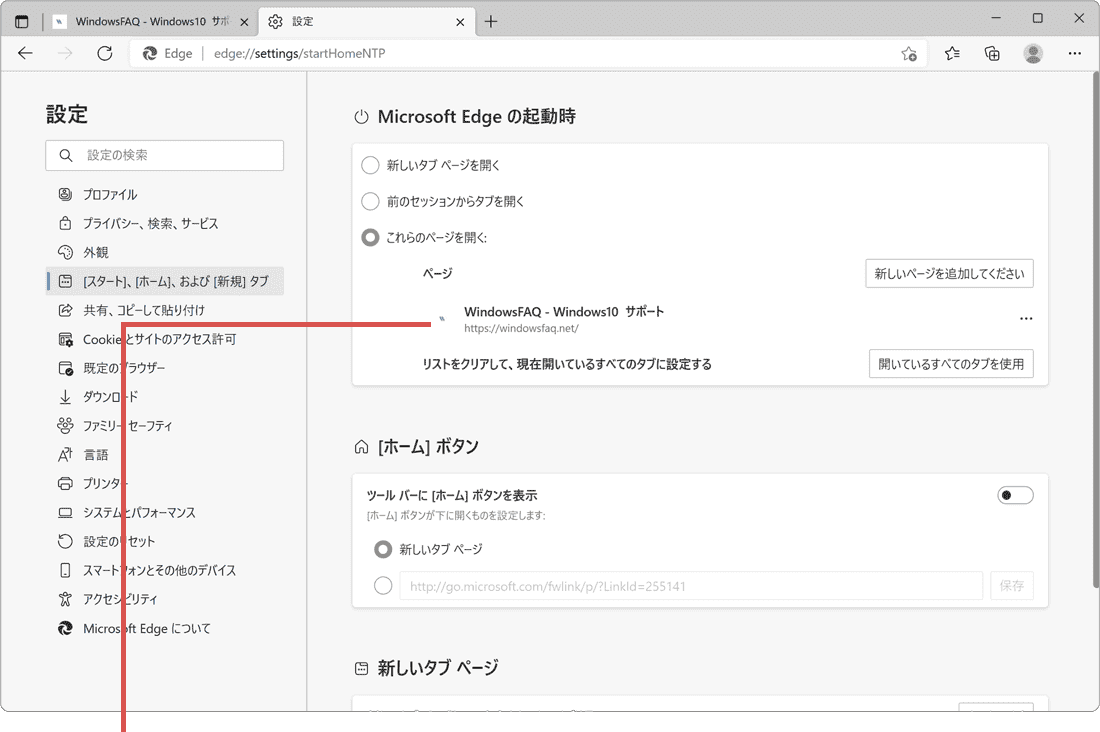Viewport: 1100px width, 732px height.
Task: Reload the page with Refresh icon
Action: 105,53
